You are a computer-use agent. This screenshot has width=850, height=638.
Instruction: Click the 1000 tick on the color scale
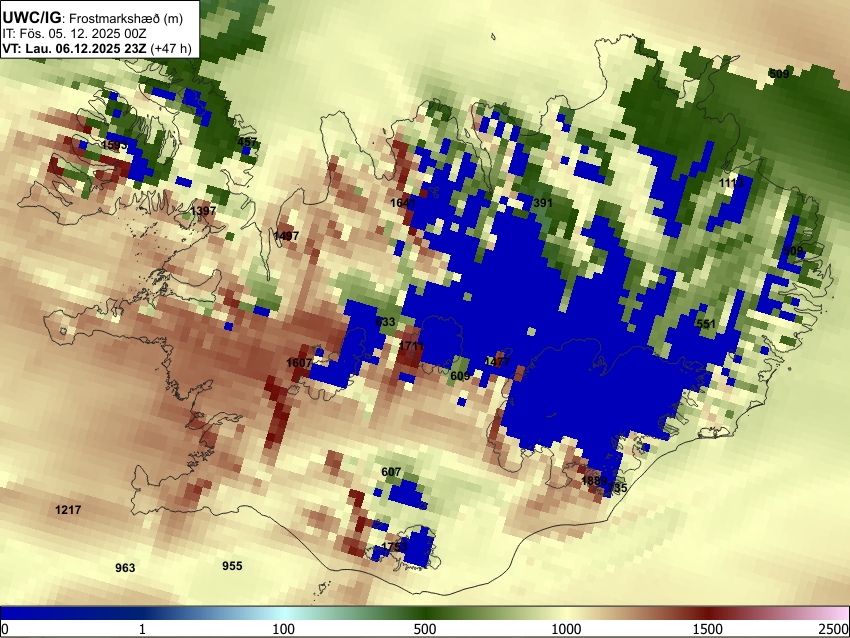pyautogui.click(x=566, y=629)
